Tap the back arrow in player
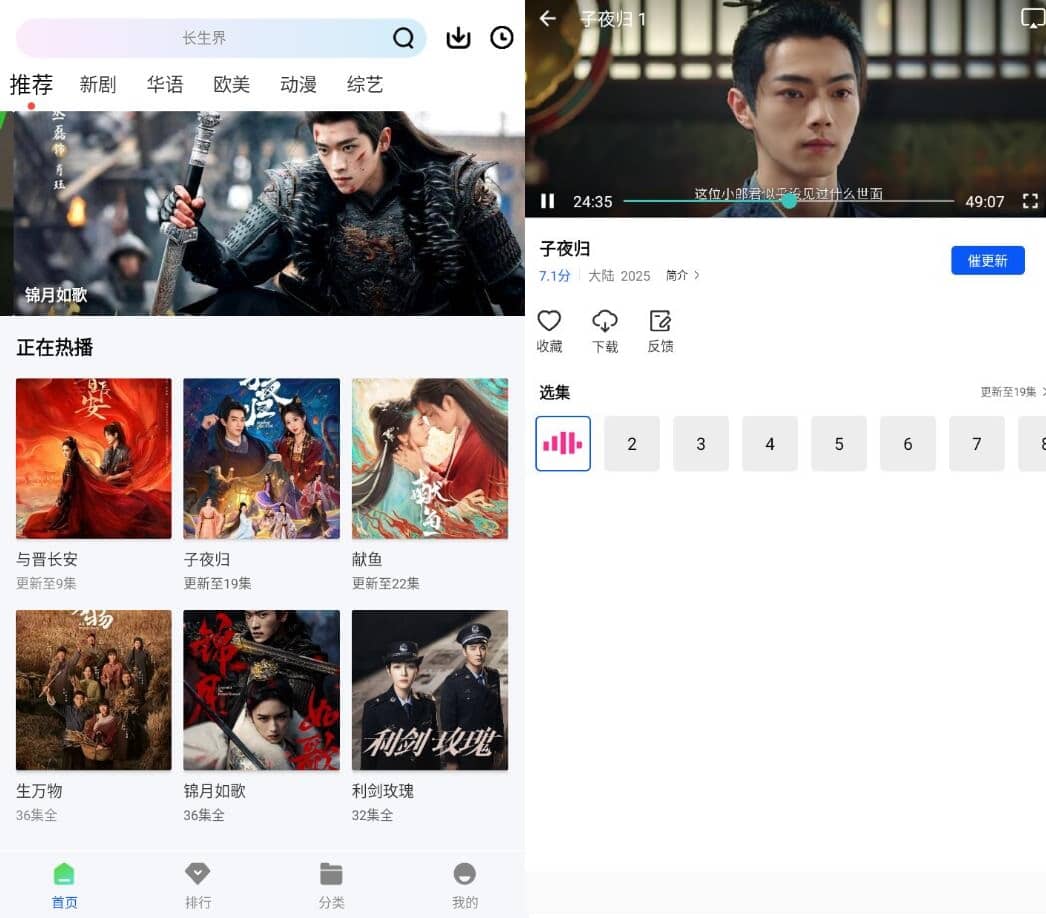This screenshot has height=918, width=1046. pyautogui.click(x=548, y=18)
